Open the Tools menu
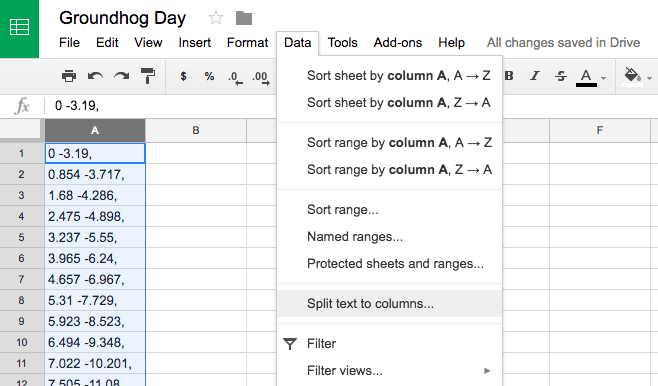 (342, 43)
